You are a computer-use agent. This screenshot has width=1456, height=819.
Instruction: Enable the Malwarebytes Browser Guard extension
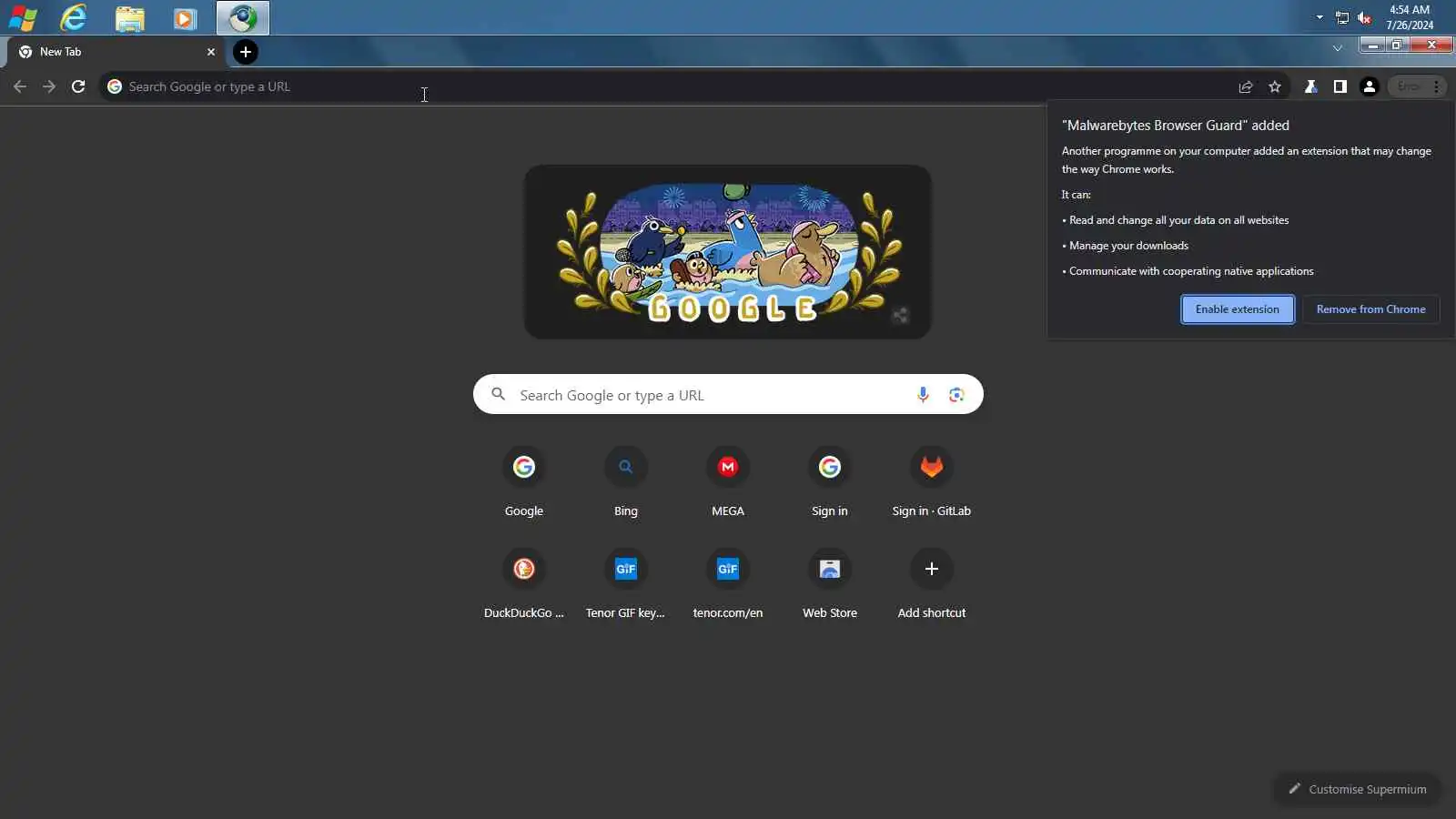pyautogui.click(x=1238, y=309)
